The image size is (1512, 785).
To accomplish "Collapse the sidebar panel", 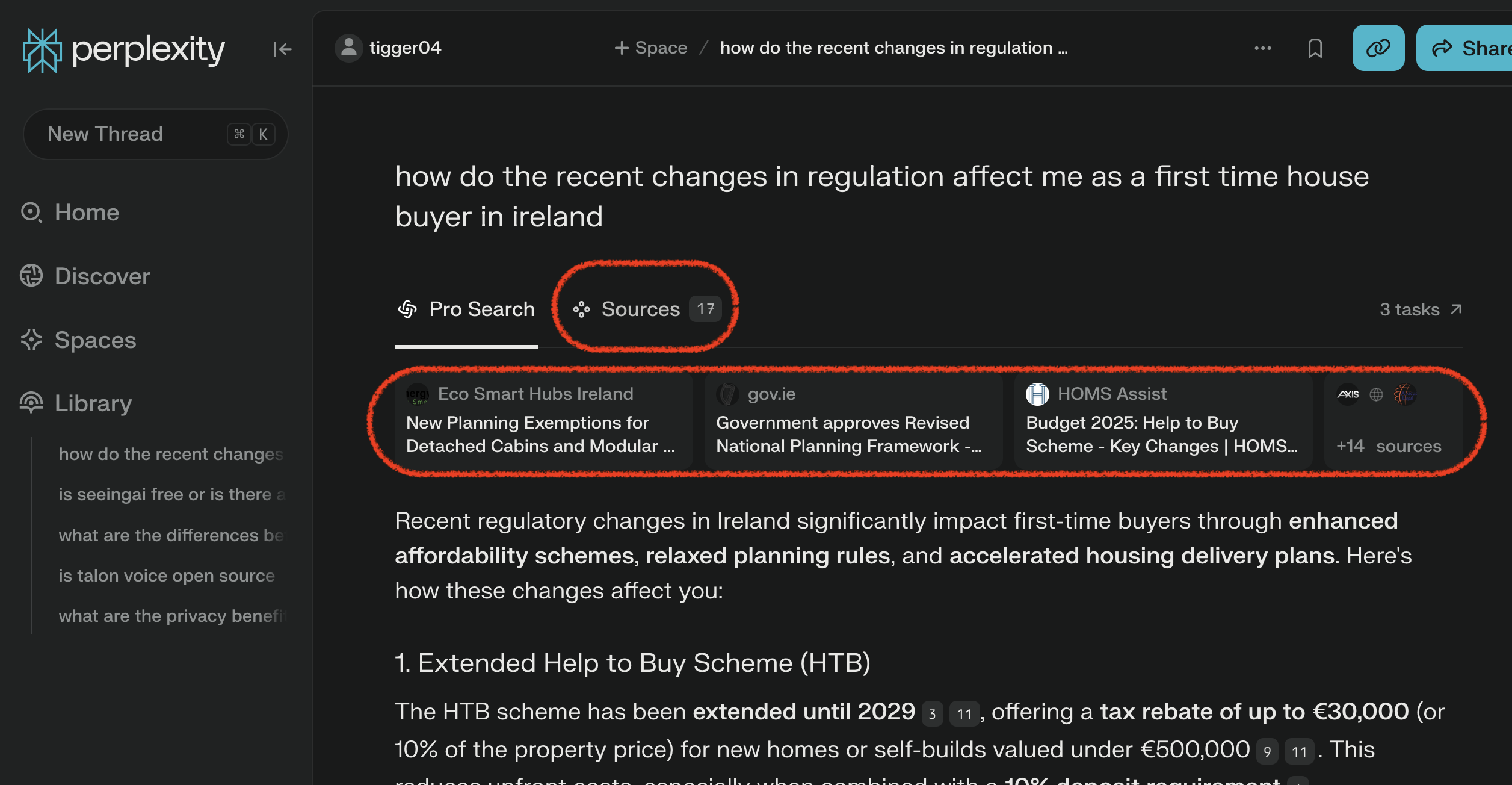I will click(282, 49).
